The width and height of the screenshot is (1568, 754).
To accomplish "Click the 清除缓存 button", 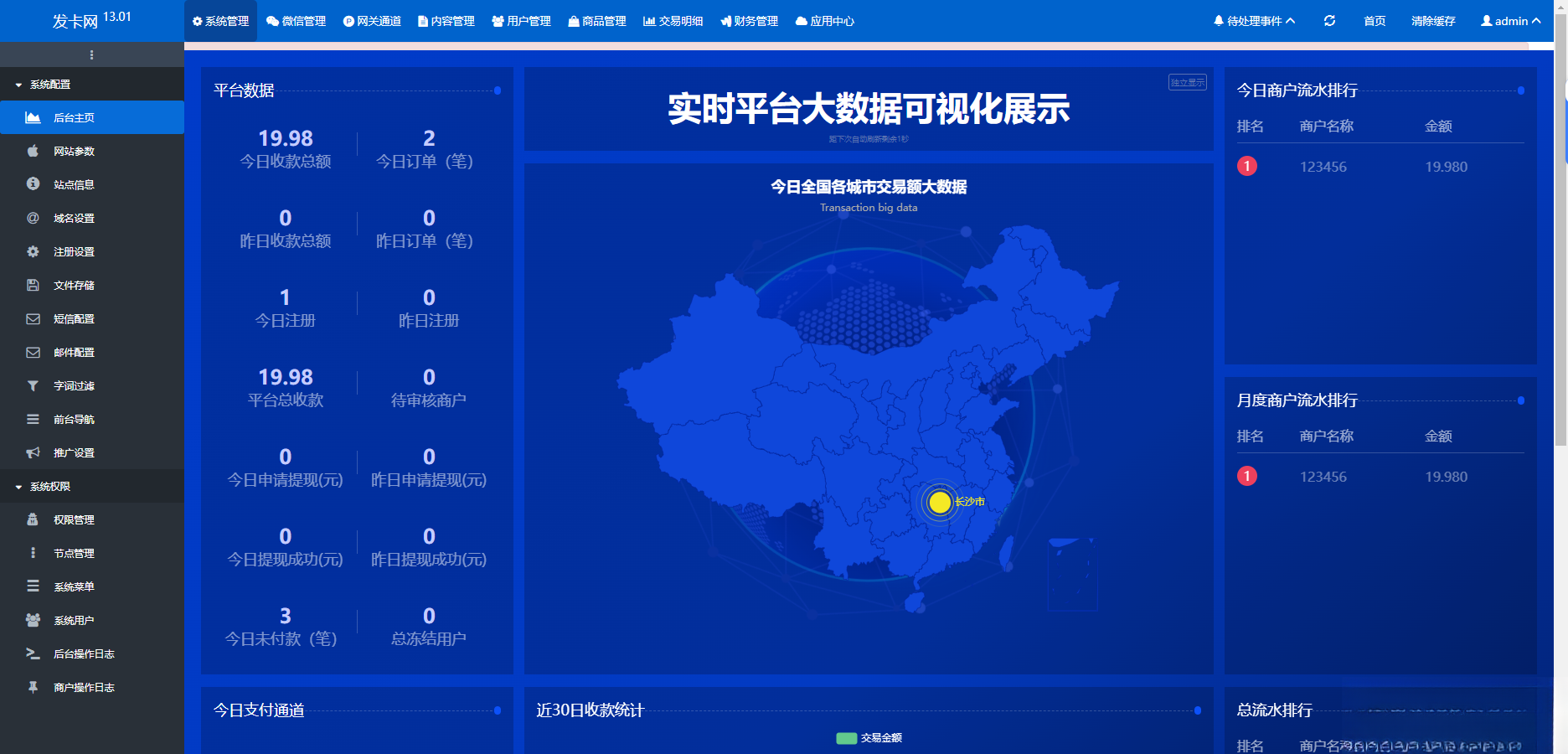I will pos(1432,21).
